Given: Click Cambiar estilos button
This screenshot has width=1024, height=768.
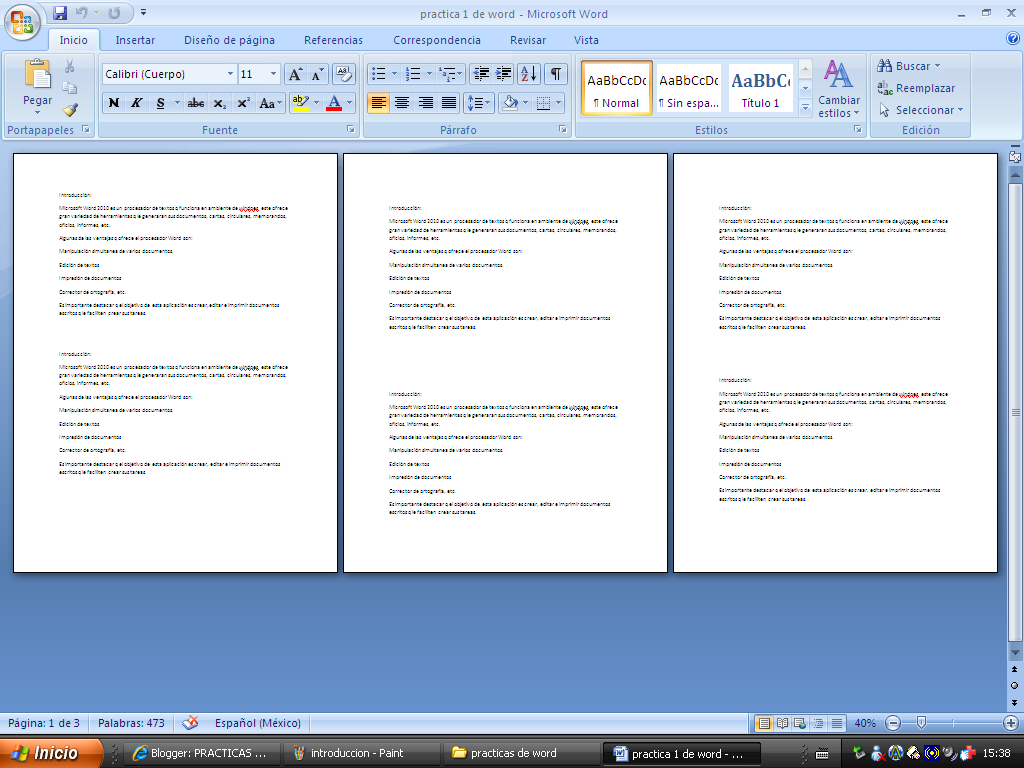Looking at the screenshot, I should pos(839,89).
